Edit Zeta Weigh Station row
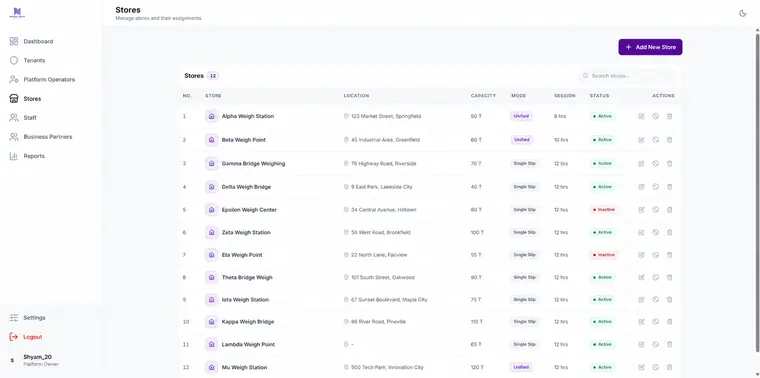This screenshot has height=378, width=760. 641,233
